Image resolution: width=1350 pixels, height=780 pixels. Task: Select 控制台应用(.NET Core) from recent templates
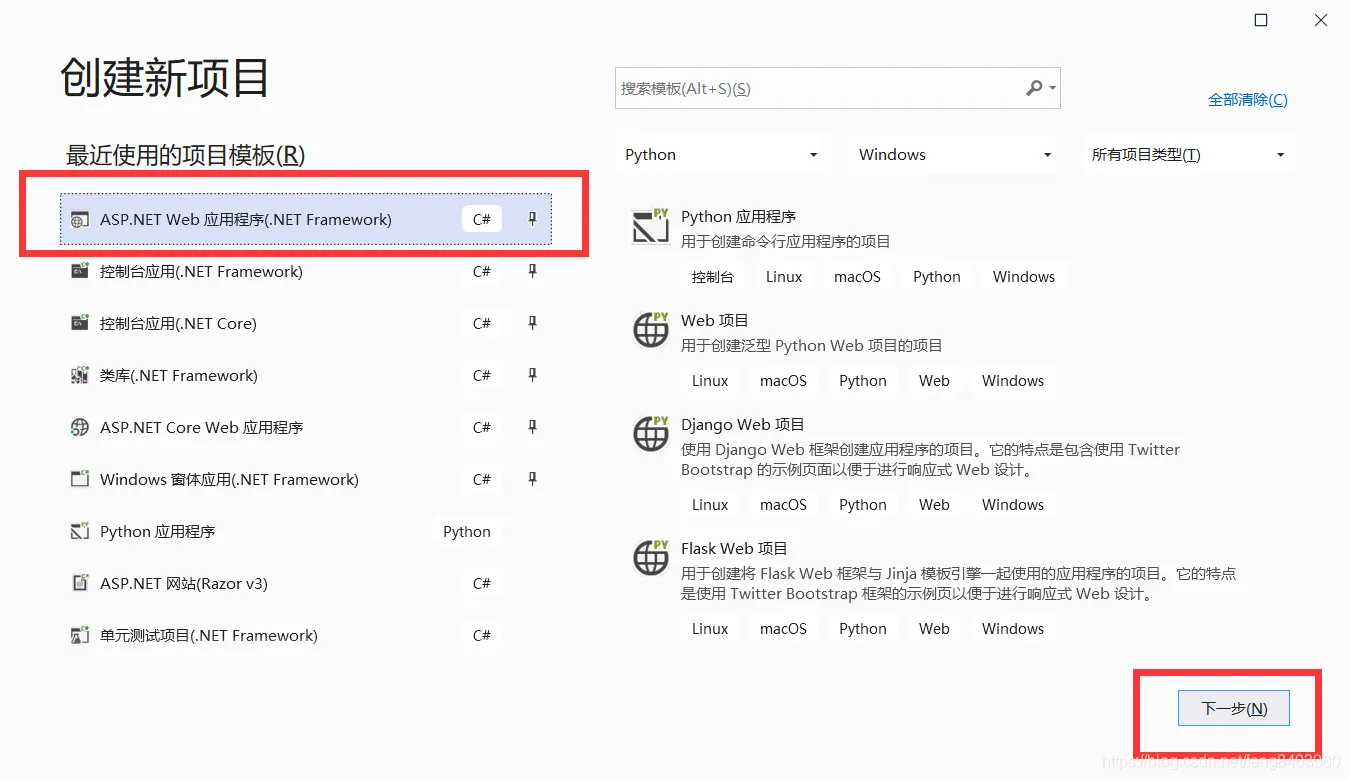[305, 323]
